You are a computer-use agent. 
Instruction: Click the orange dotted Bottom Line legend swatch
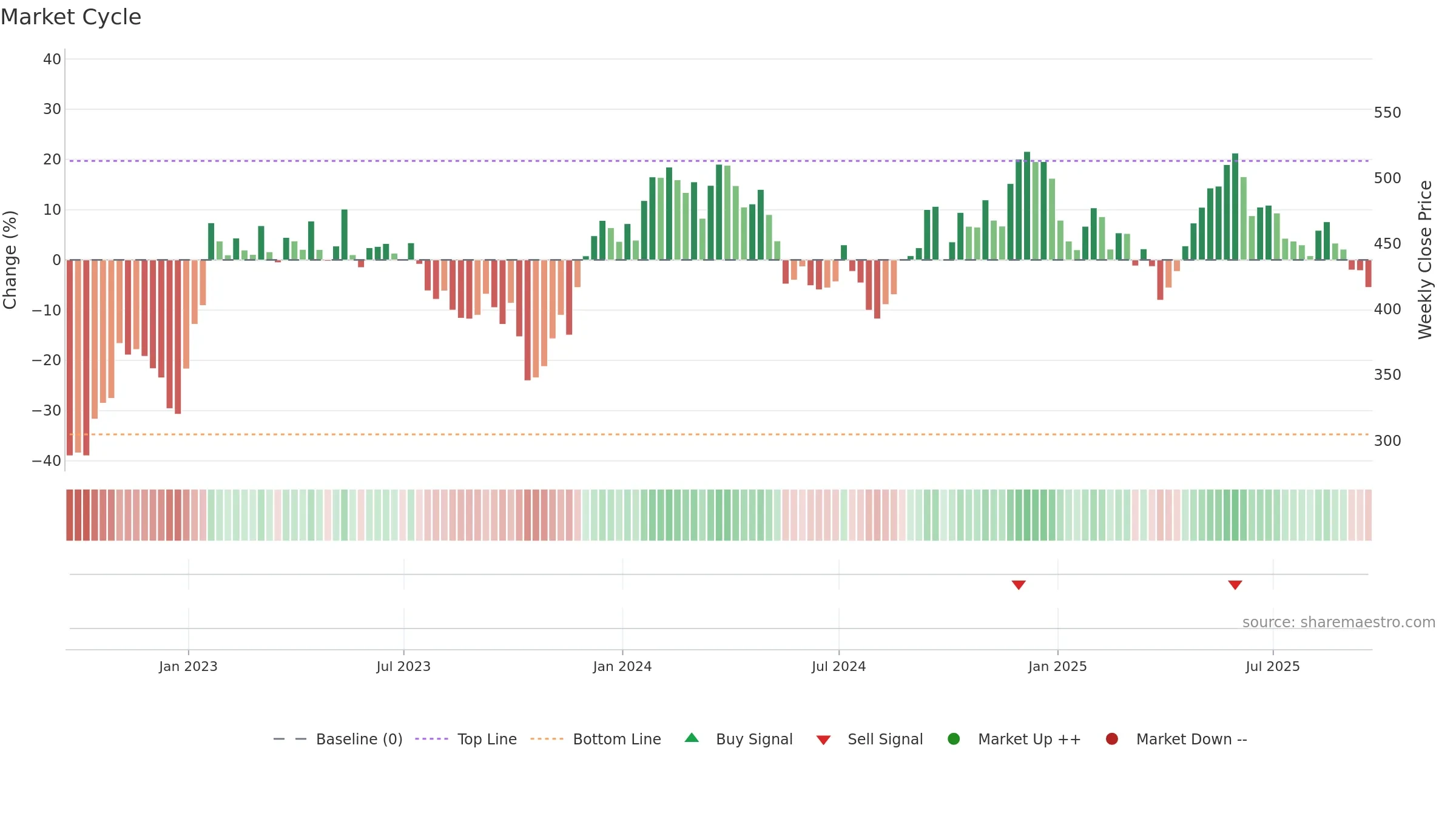click(547, 739)
